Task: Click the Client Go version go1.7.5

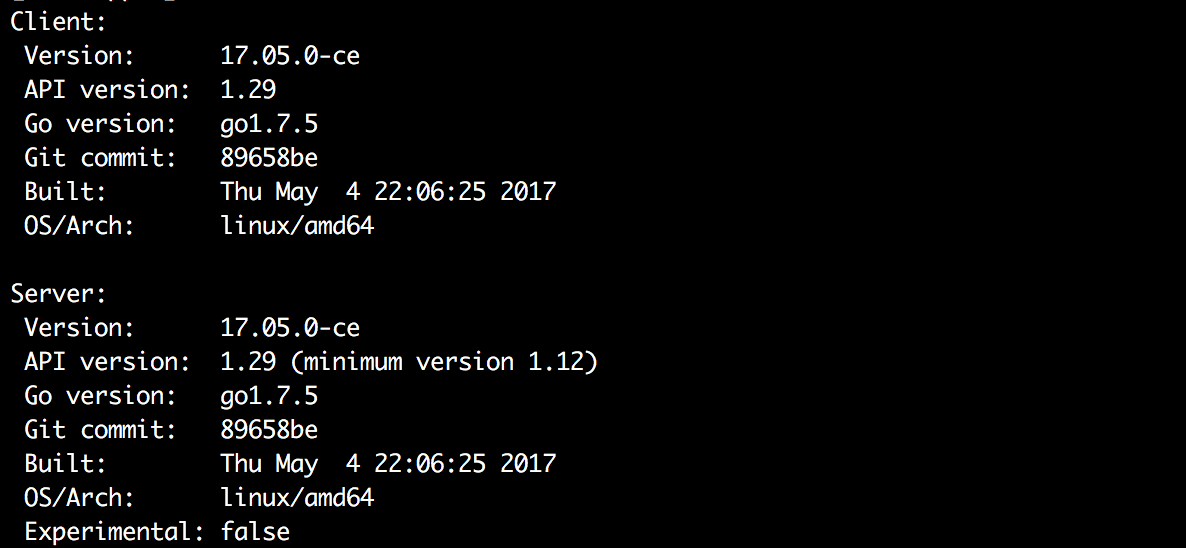Action: click(x=269, y=124)
